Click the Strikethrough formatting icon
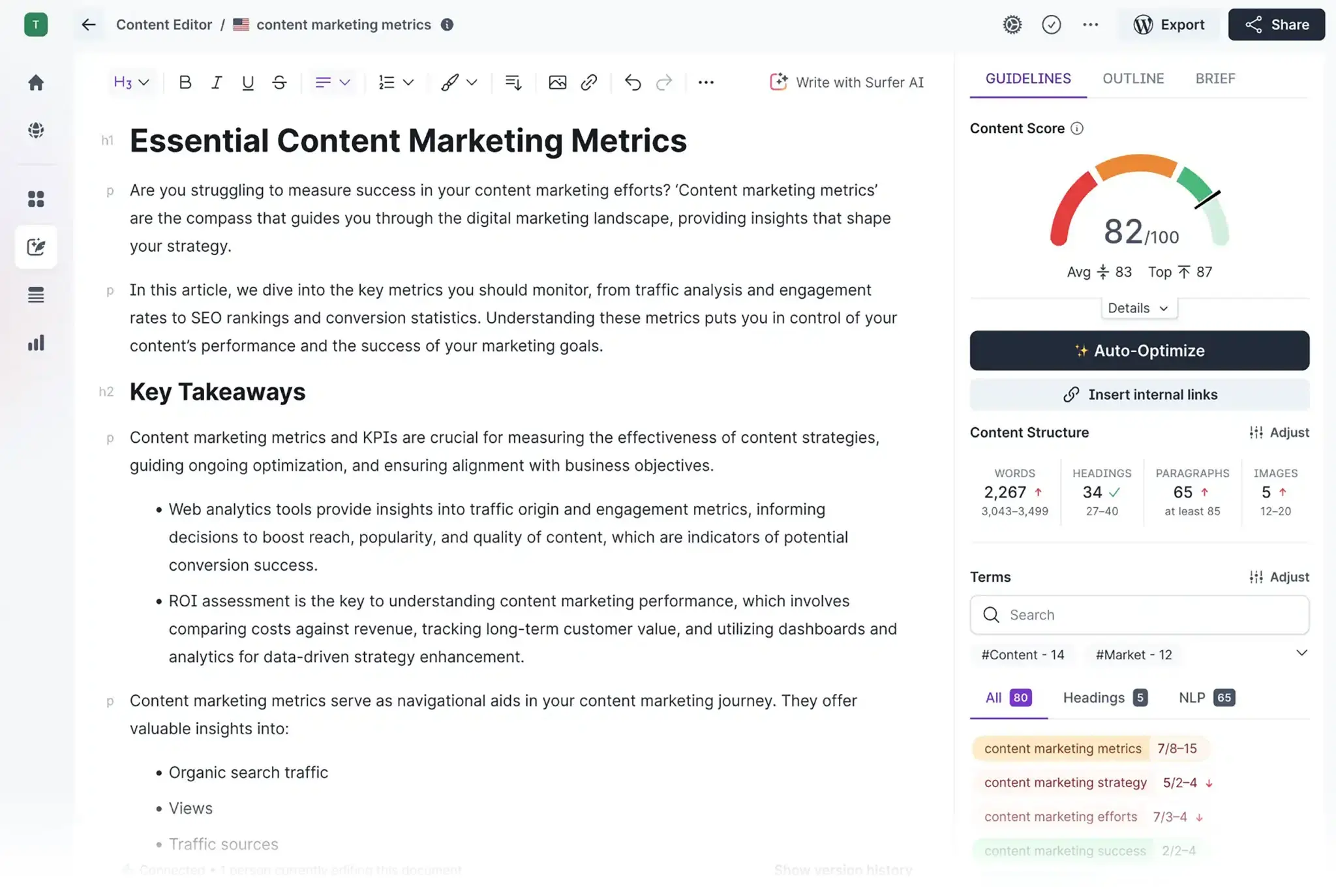 279,81
